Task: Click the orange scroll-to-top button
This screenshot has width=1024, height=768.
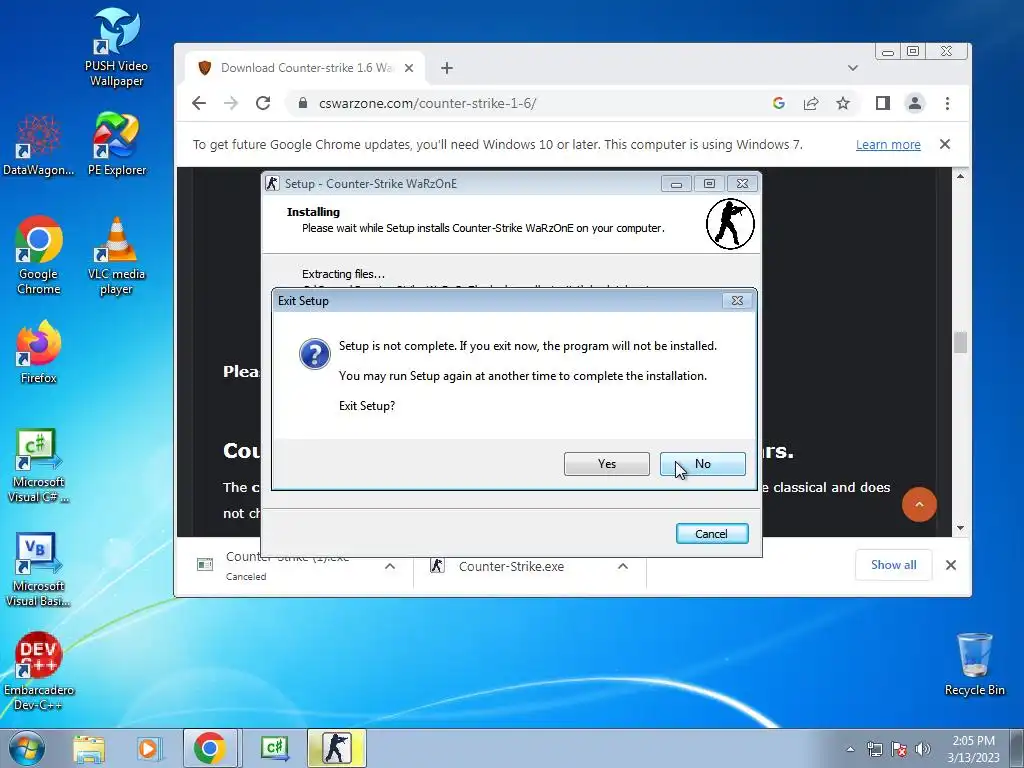Action: click(x=919, y=504)
